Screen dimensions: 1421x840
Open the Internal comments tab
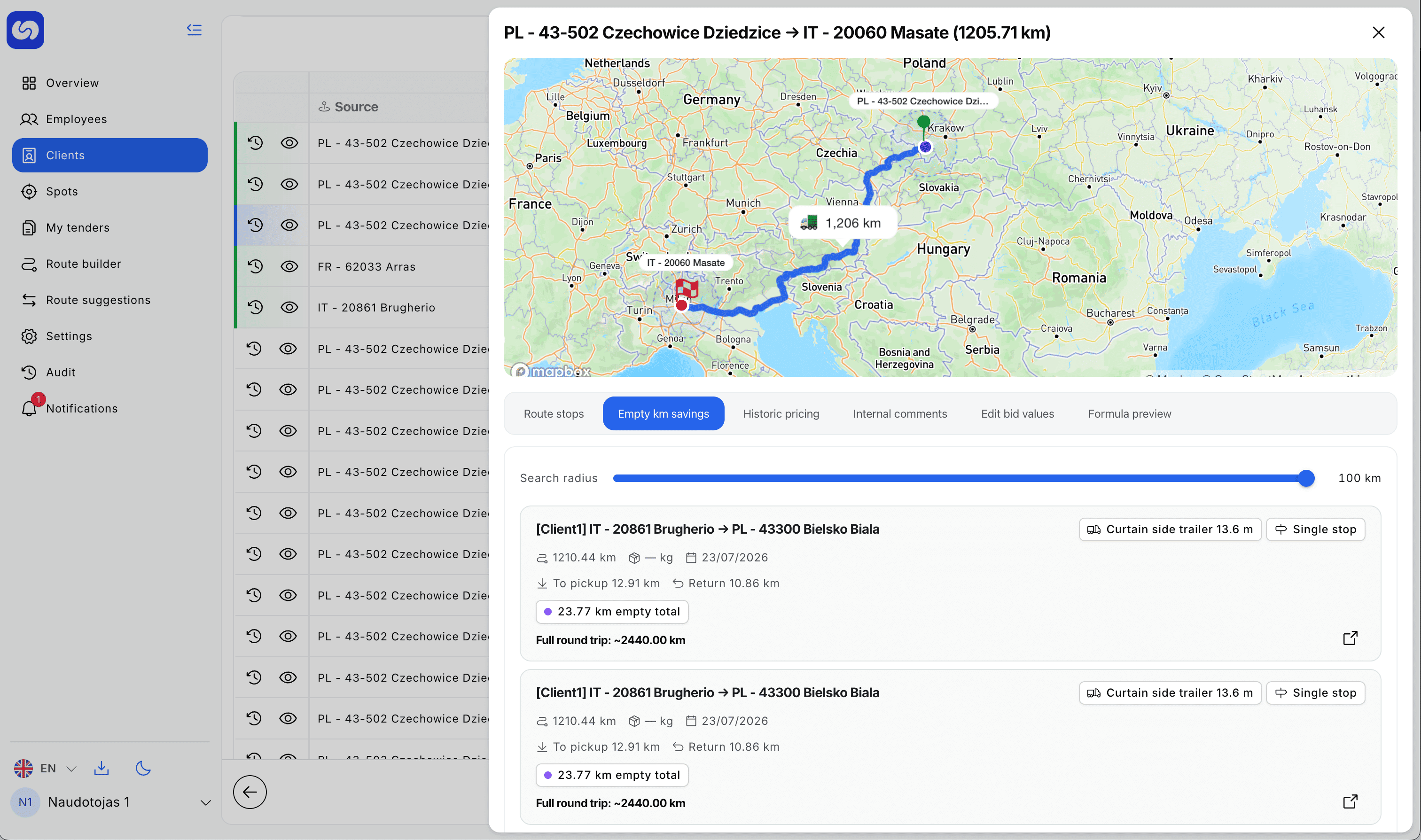899,414
